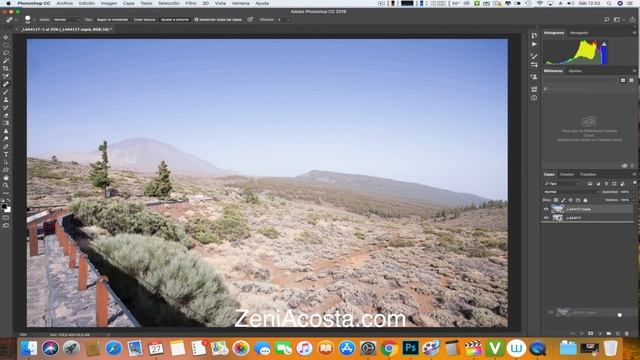Click the histogram cached data warning triangle
Image resolution: width=640 pixels, height=360 pixels.
coord(604,44)
